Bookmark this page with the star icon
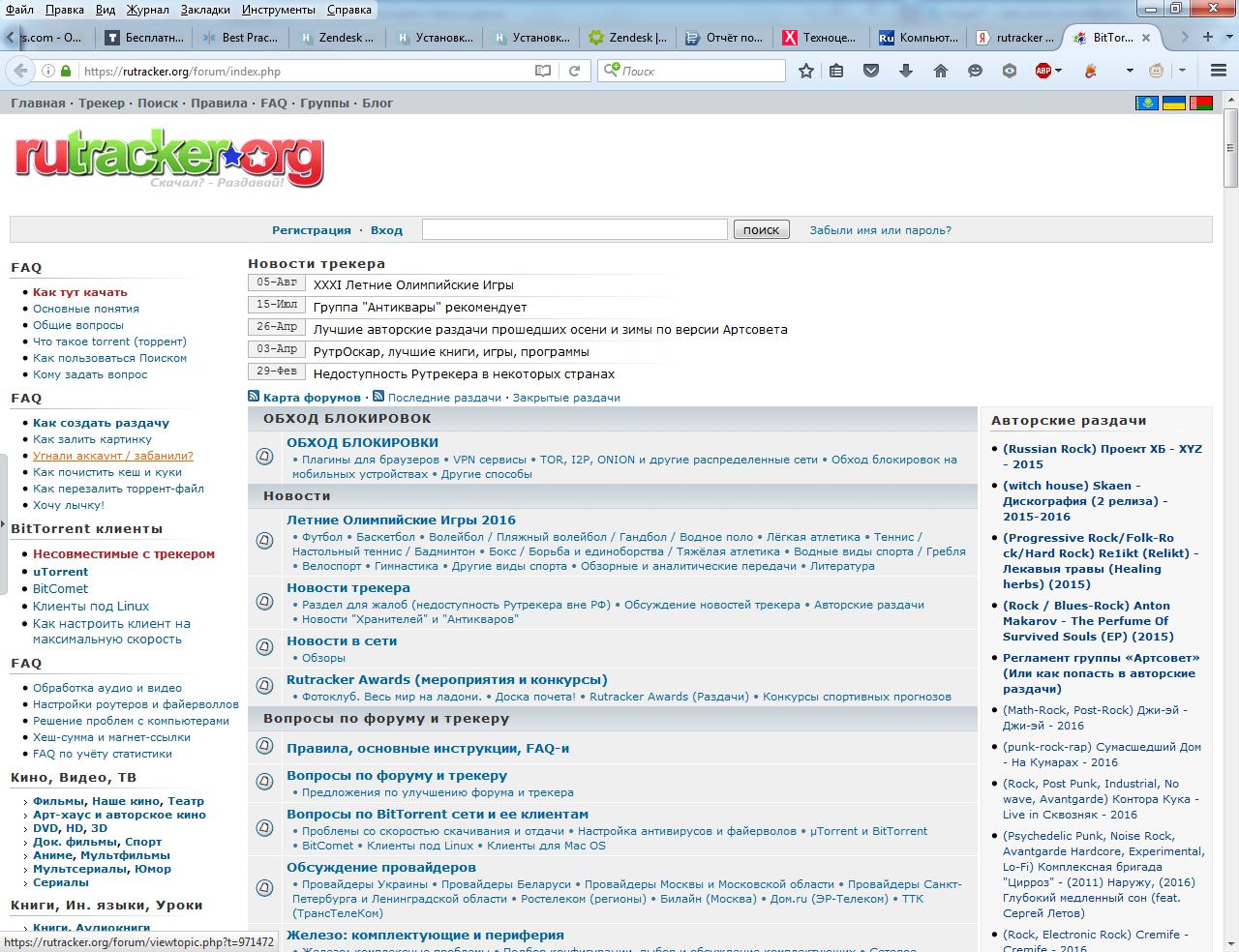The width and height of the screenshot is (1239, 952). click(x=806, y=71)
